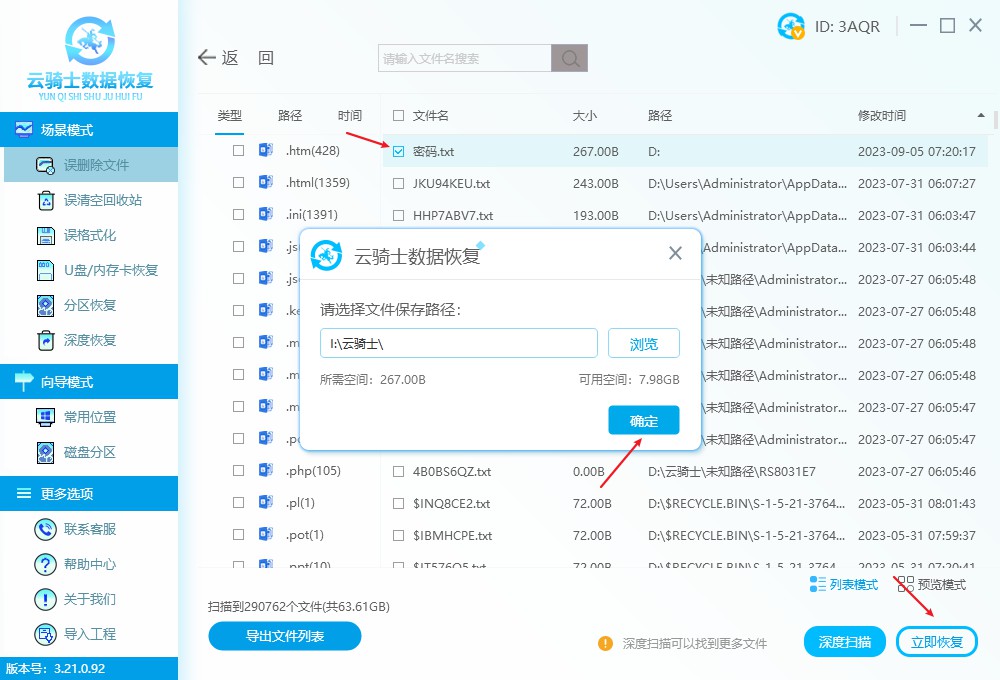The height and width of the screenshot is (680, 1000).
Task: Click the sort arrow by 修改时间
Action: pyautogui.click(x=980, y=115)
